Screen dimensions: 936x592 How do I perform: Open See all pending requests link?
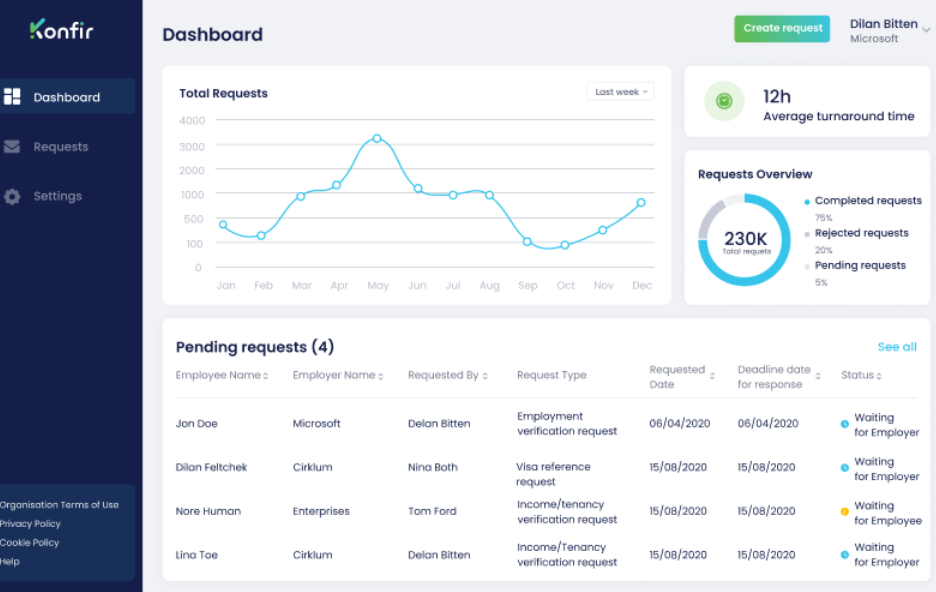pos(897,347)
